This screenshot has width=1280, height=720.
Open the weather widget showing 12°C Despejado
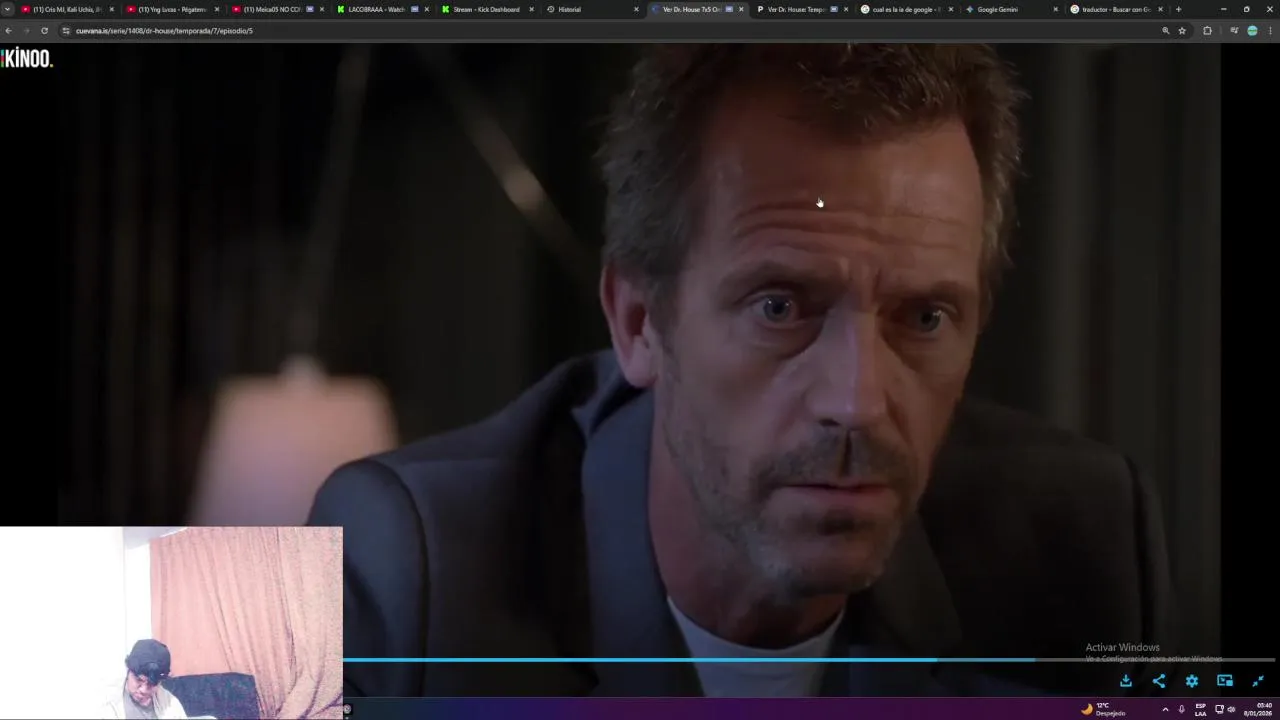pyautogui.click(x=1103, y=709)
